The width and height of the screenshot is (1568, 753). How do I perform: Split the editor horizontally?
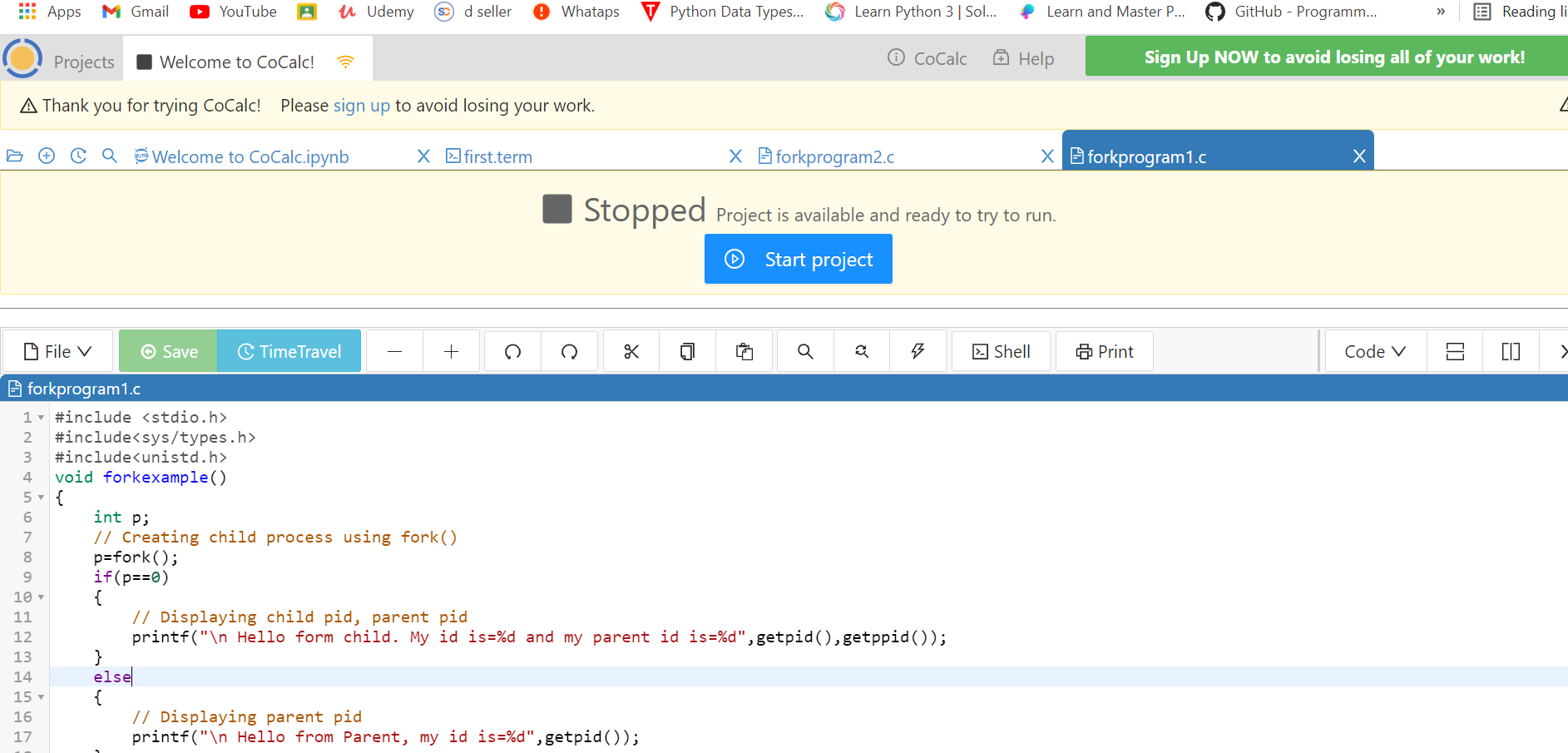coord(1454,351)
